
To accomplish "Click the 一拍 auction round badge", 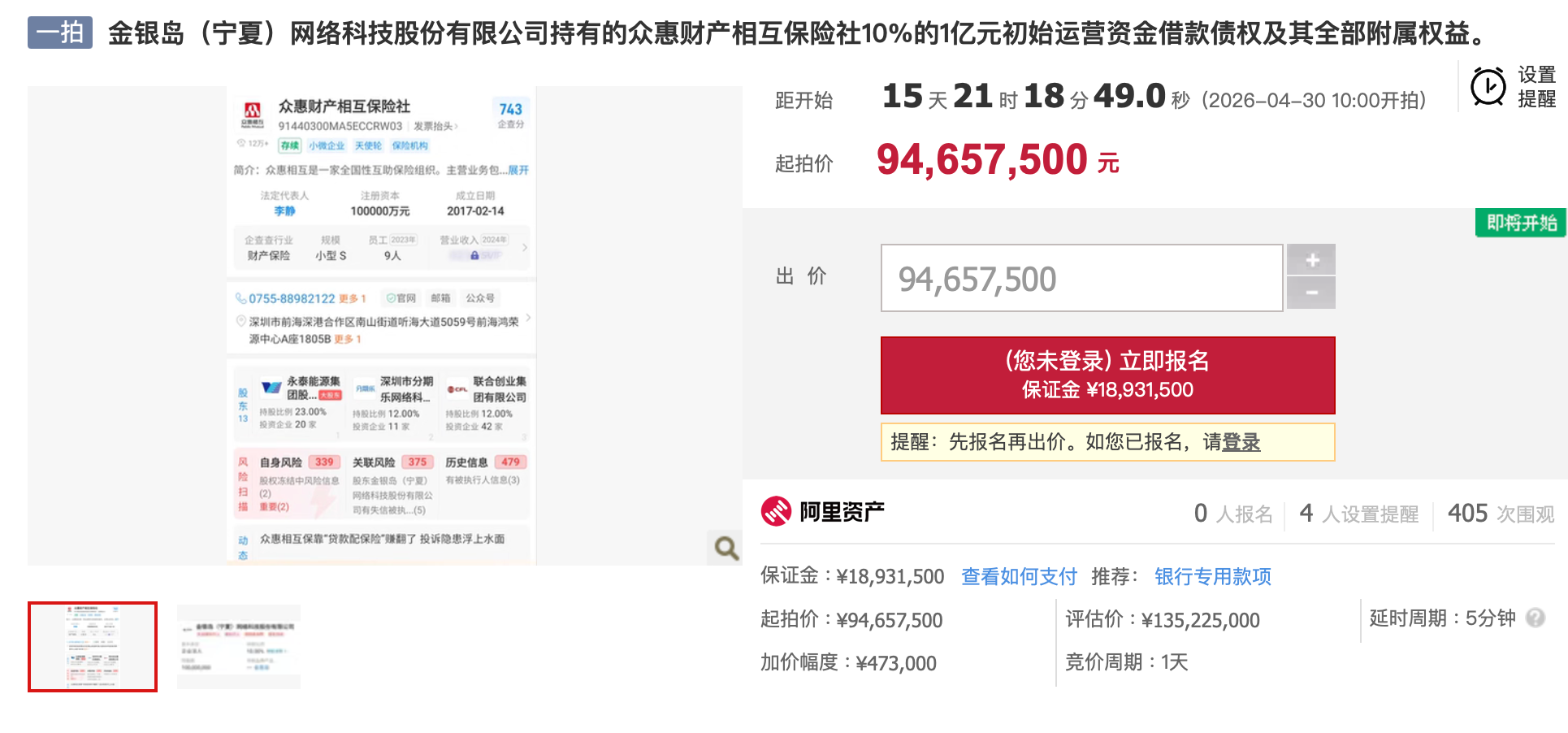I will [x=60, y=33].
